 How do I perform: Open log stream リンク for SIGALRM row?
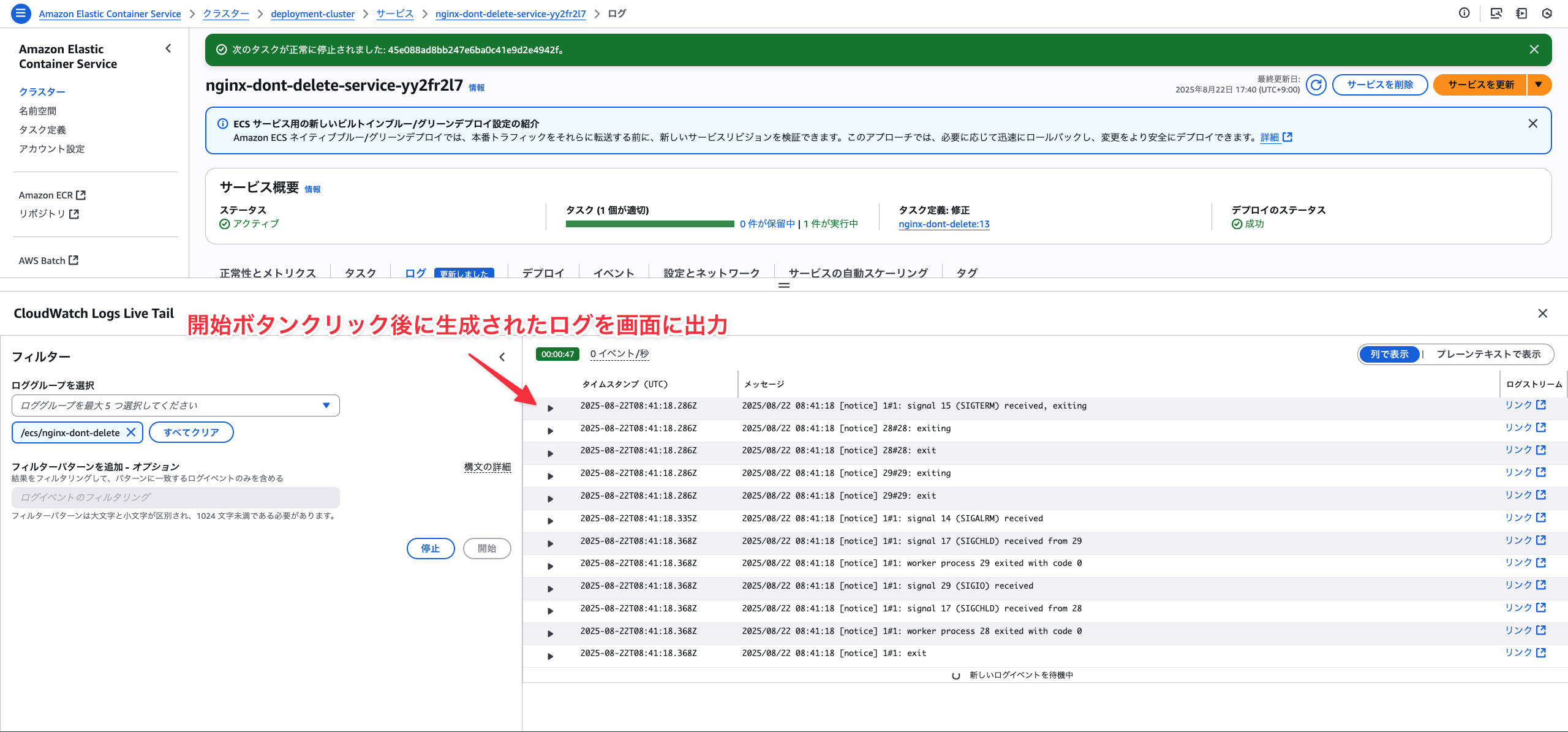click(1525, 518)
